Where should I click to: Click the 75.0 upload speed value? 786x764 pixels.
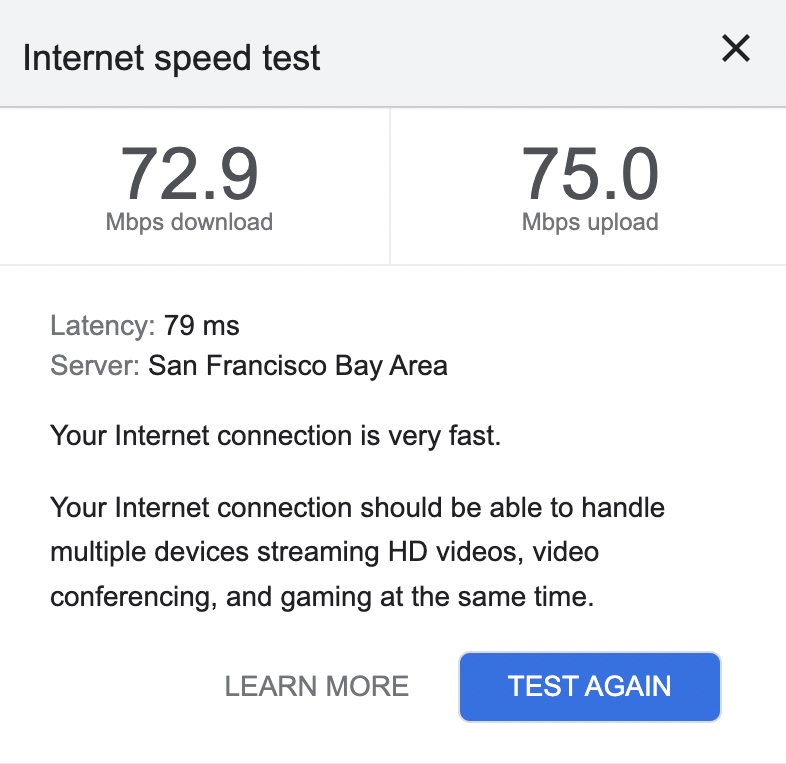[590, 175]
